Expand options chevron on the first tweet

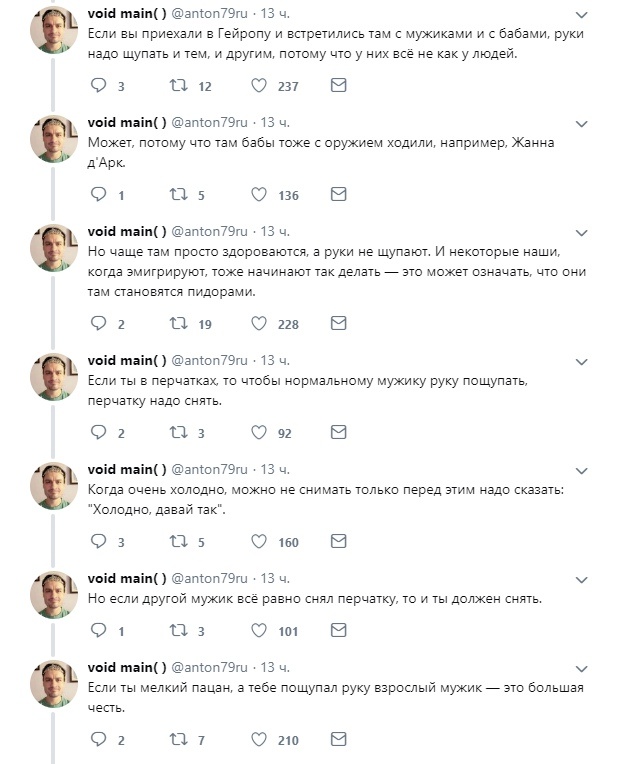[x=582, y=15]
